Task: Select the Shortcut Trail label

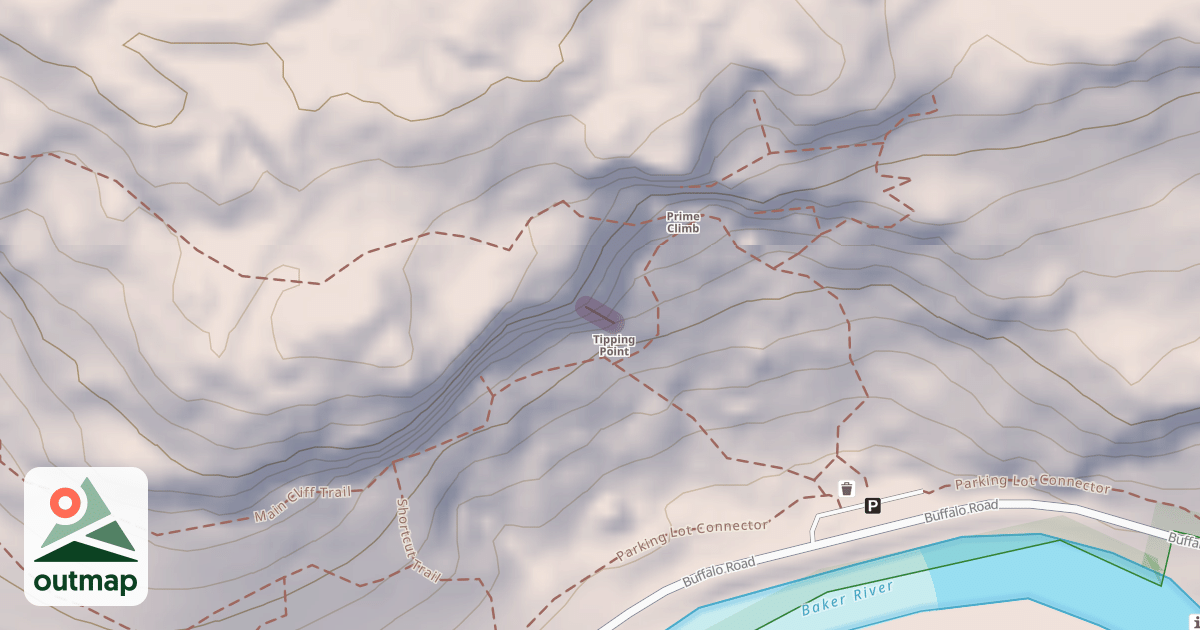Action: coord(418,540)
